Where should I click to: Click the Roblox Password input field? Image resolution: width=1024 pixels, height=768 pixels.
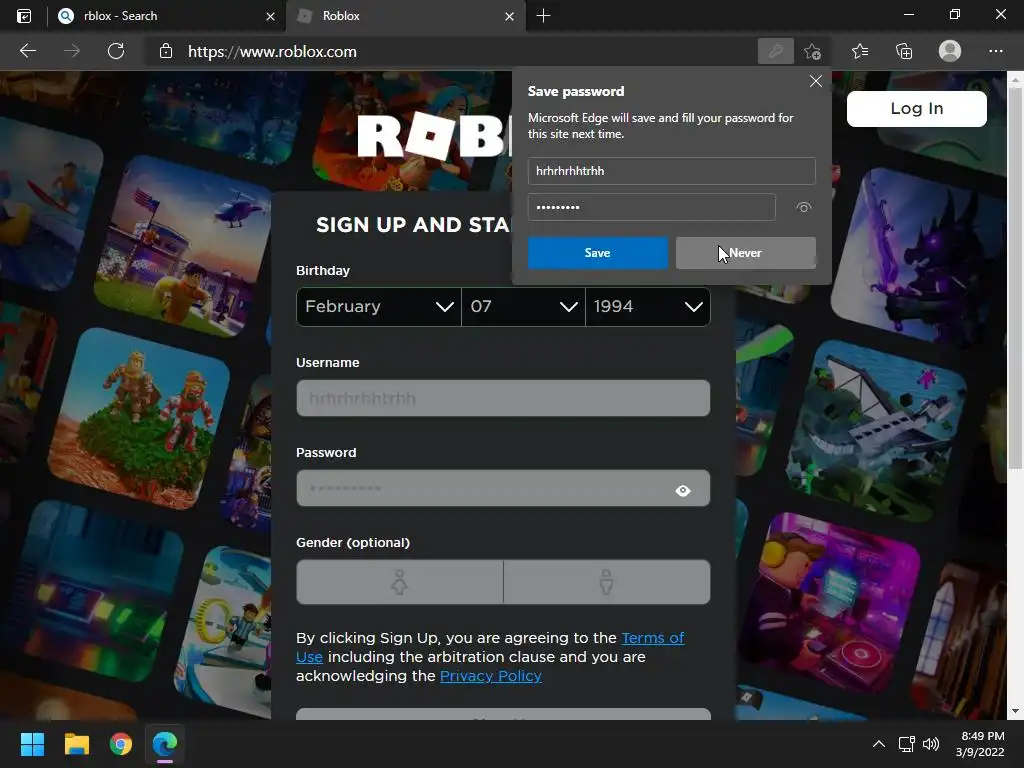coord(503,488)
